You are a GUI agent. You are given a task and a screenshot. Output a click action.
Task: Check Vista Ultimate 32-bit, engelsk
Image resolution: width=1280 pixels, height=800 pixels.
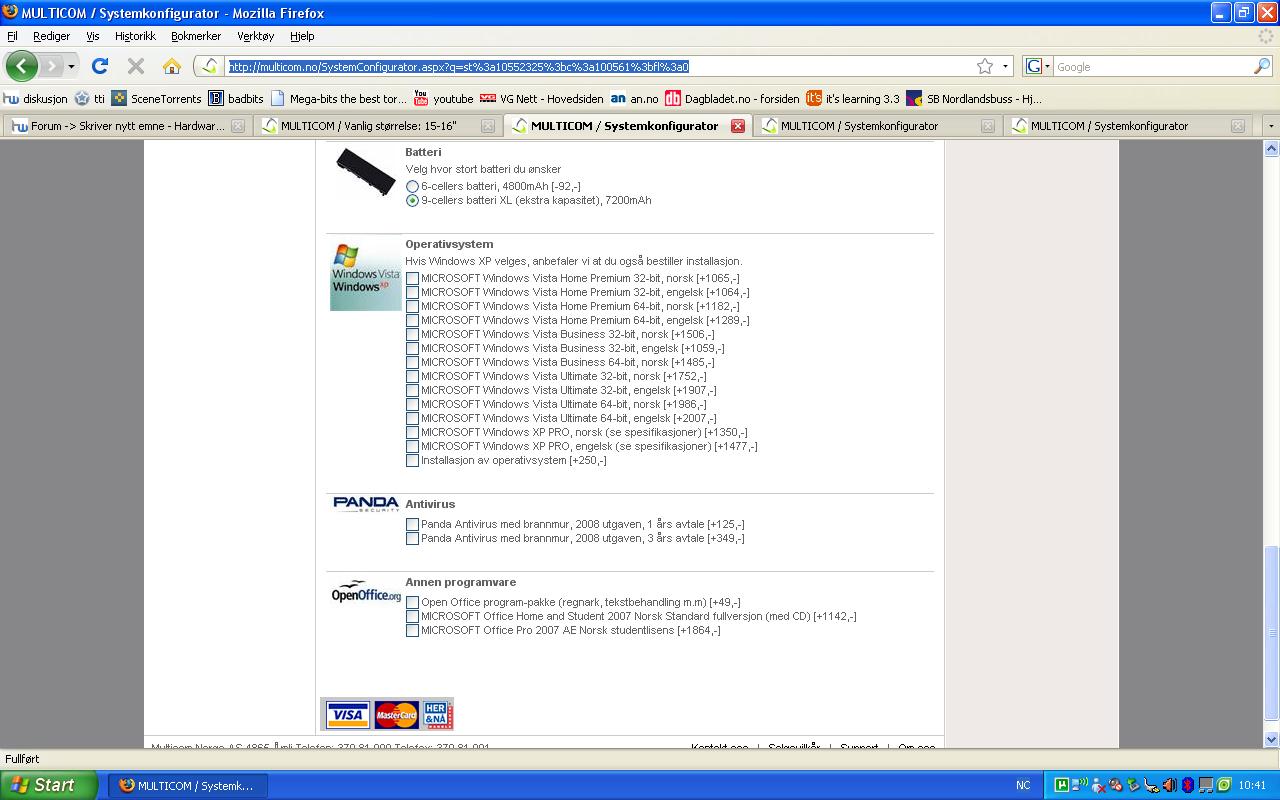(x=412, y=390)
